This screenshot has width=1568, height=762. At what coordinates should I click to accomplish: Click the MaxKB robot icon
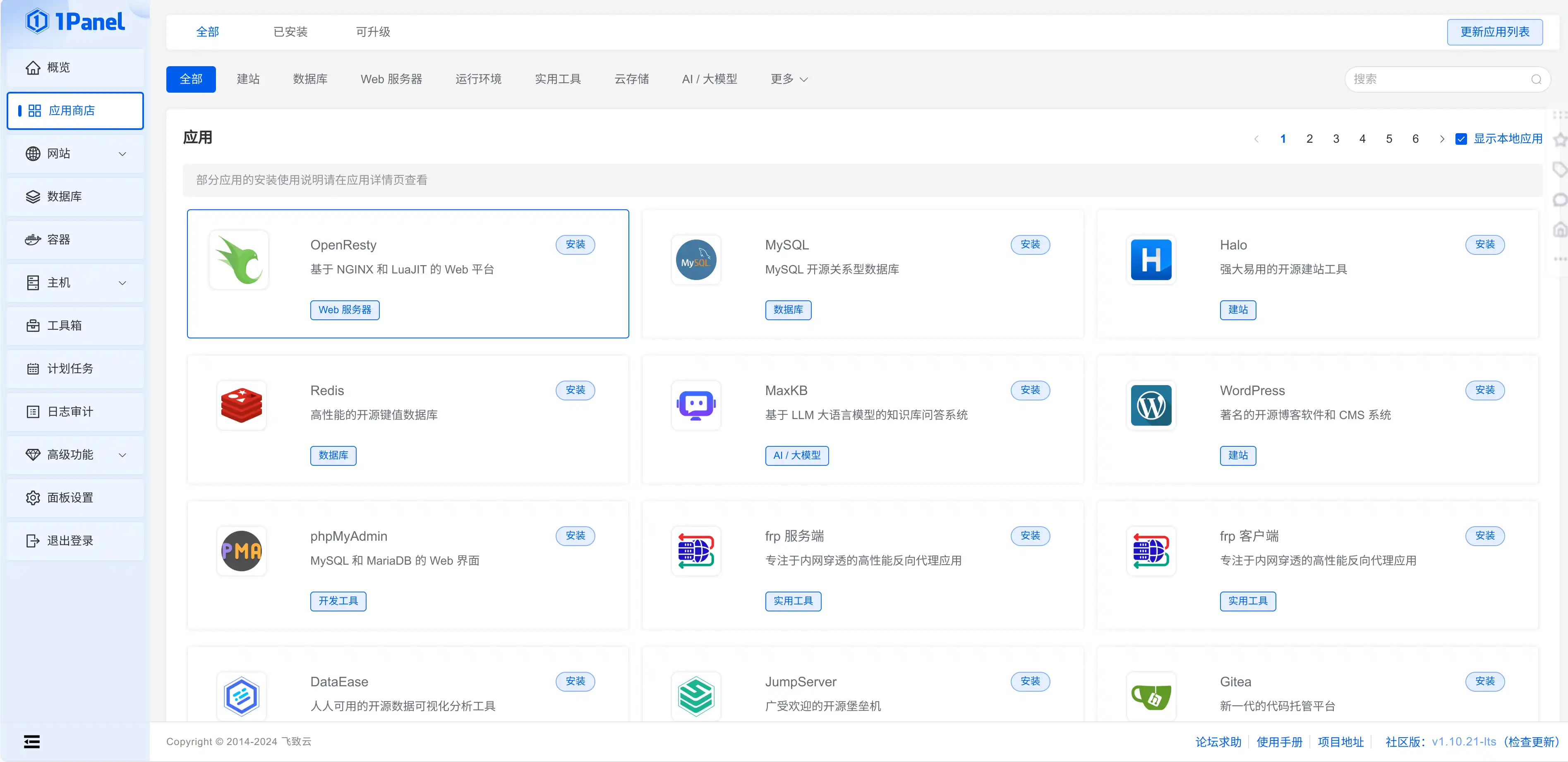(696, 405)
